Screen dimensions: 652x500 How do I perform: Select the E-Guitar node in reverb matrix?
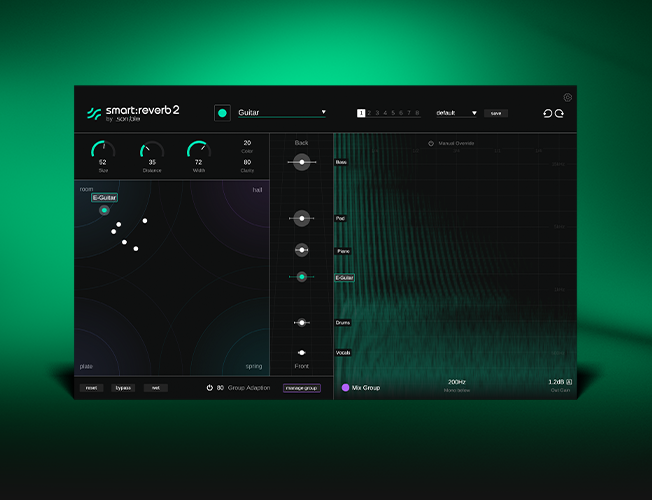pyautogui.click(x=104, y=210)
